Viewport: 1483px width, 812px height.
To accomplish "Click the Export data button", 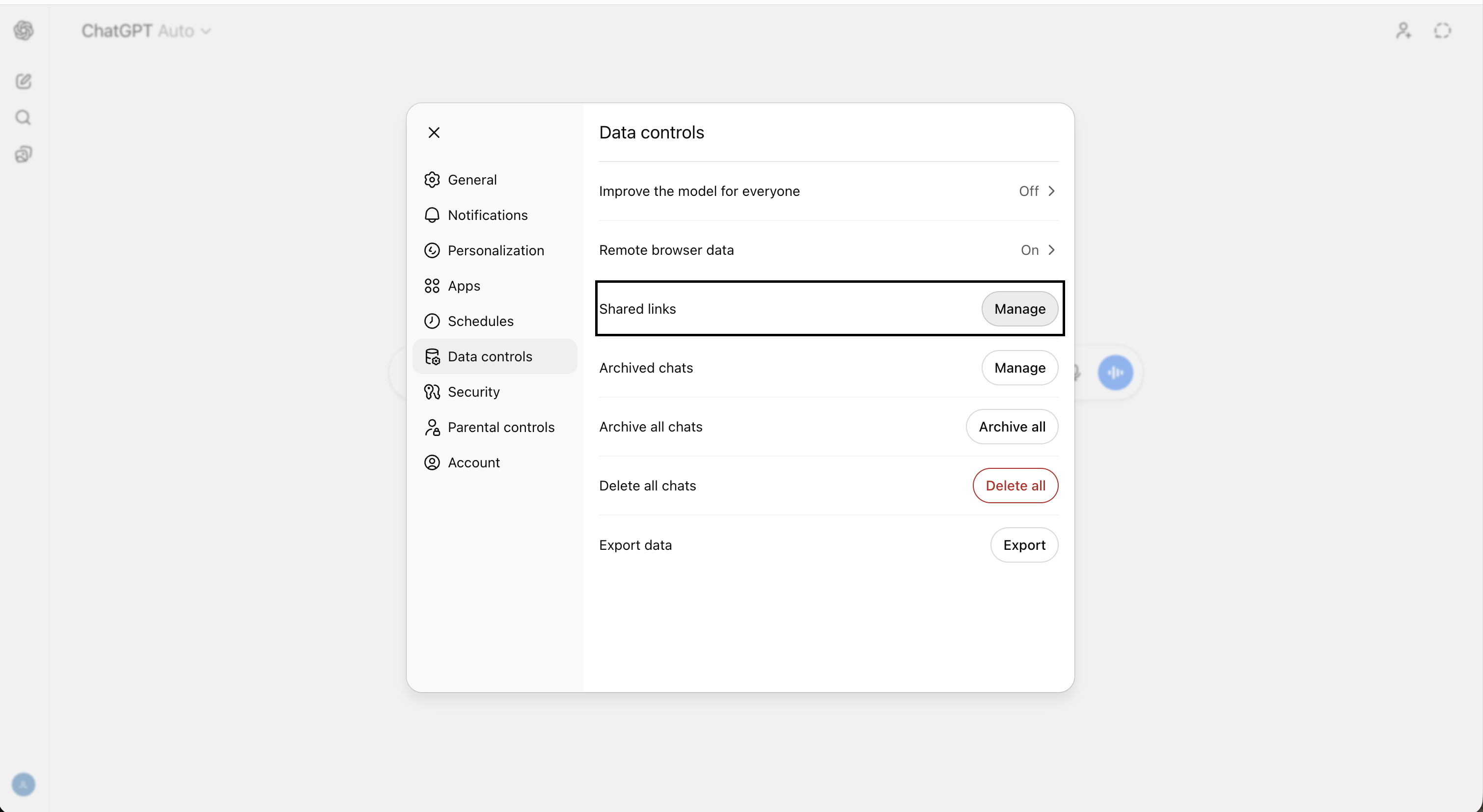I will pos(1023,545).
